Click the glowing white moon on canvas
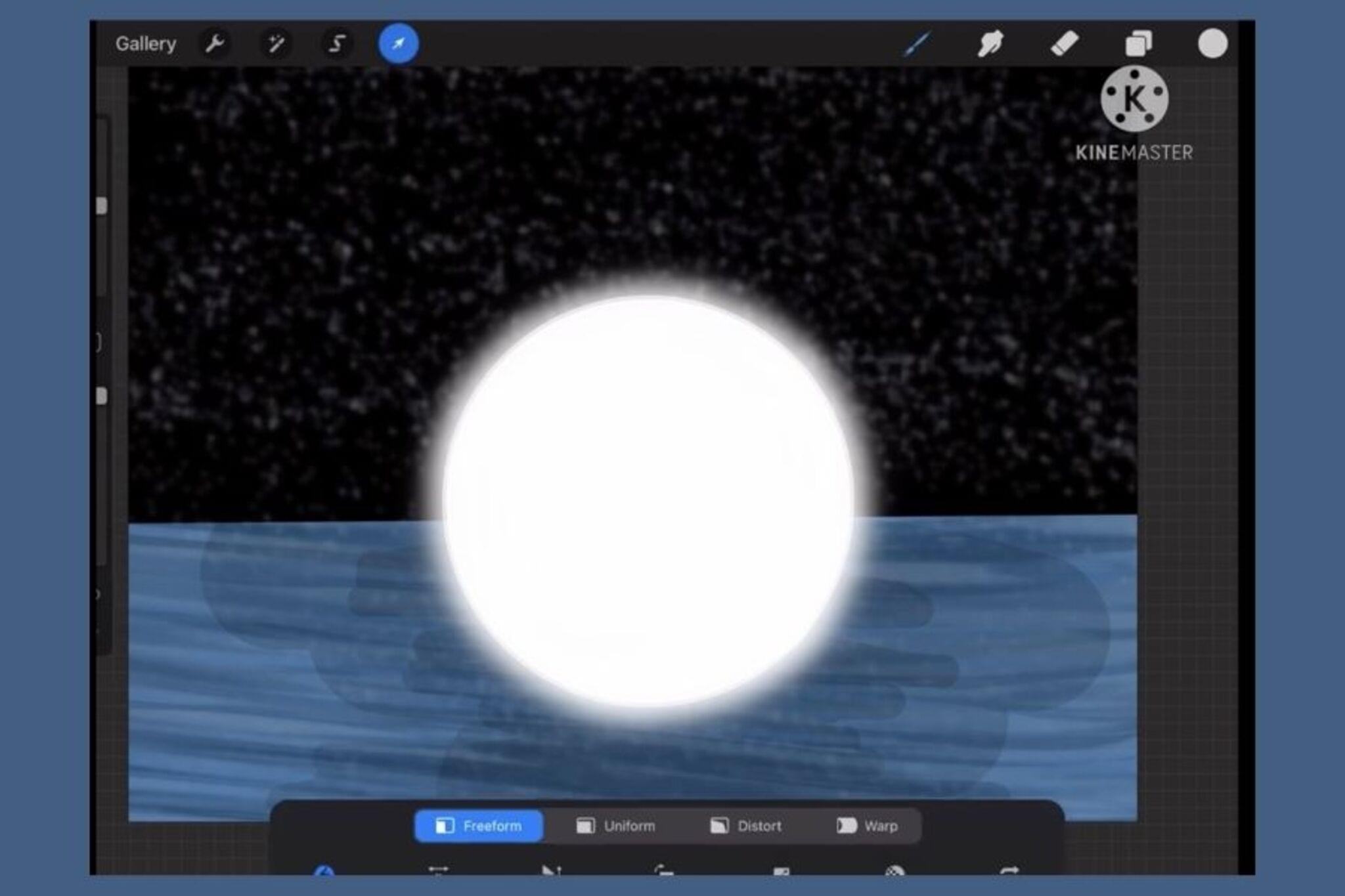This screenshot has width=1345, height=896. point(648,502)
